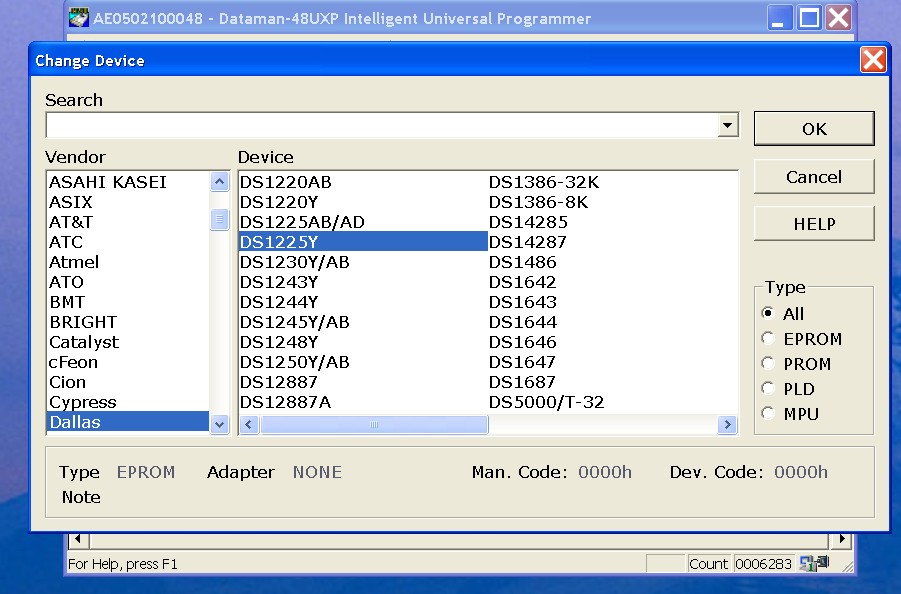Viewport: 901px width, 594px height.
Task: Select the All type radio button
Action: click(x=768, y=313)
